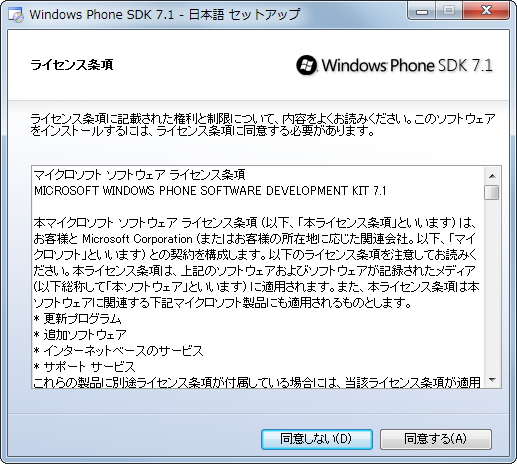Click the Windows Phone SDK 7.1 logo
This screenshot has width=517, height=464.
pyautogui.click(x=394, y=65)
